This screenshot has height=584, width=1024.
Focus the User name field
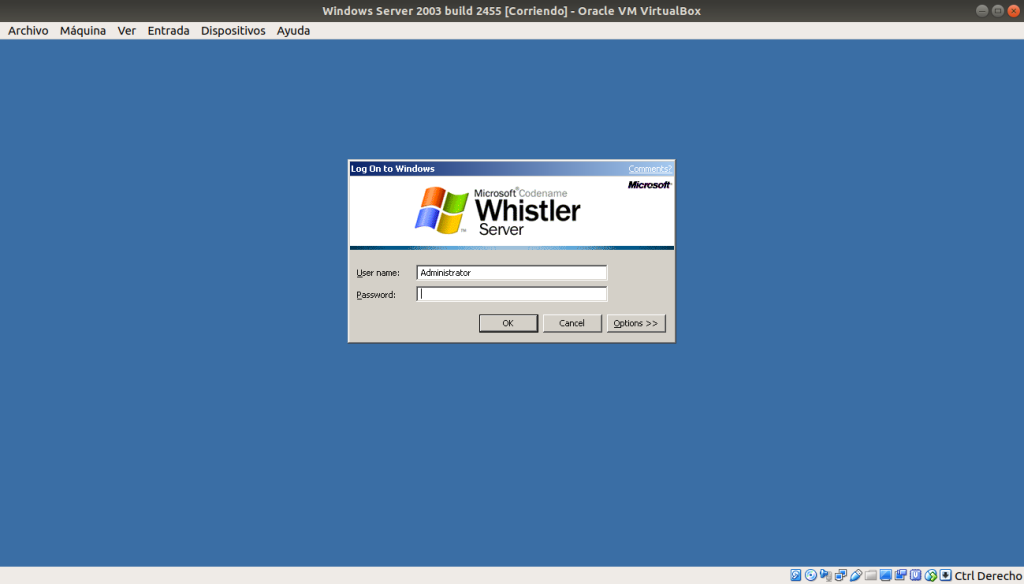pos(511,272)
